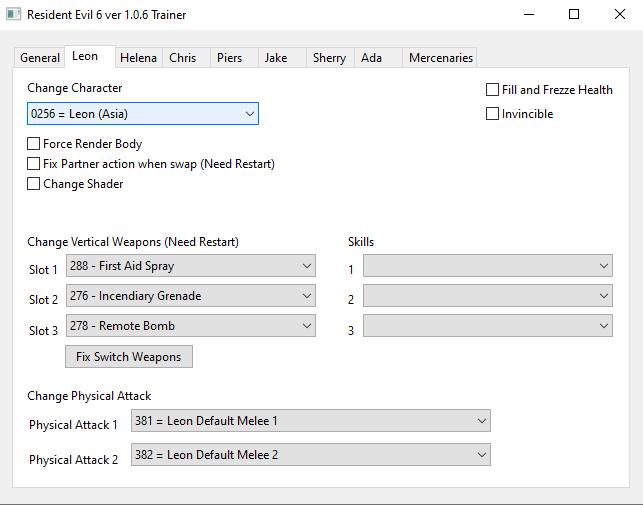The height and width of the screenshot is (505, 643).
Task: Open the Helena tab
Action: (139, 57)
